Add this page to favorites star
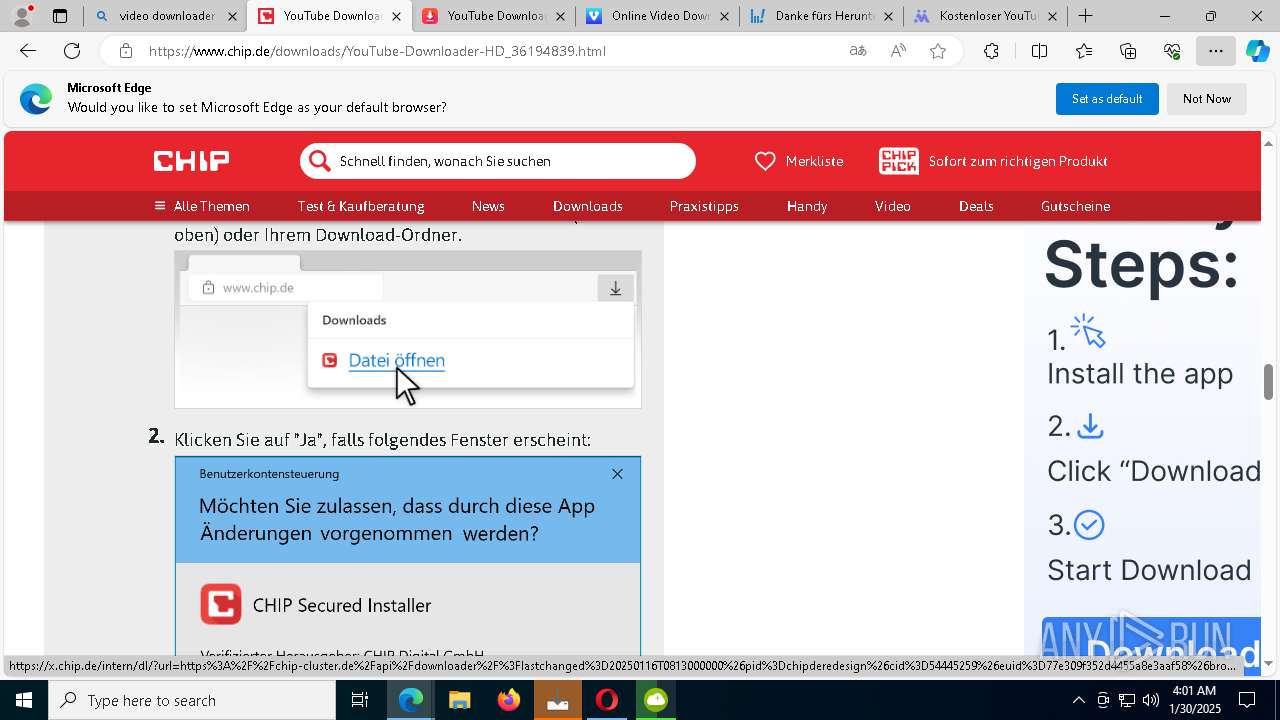This screenshot has height=720, width=1280. click(938, 51)
